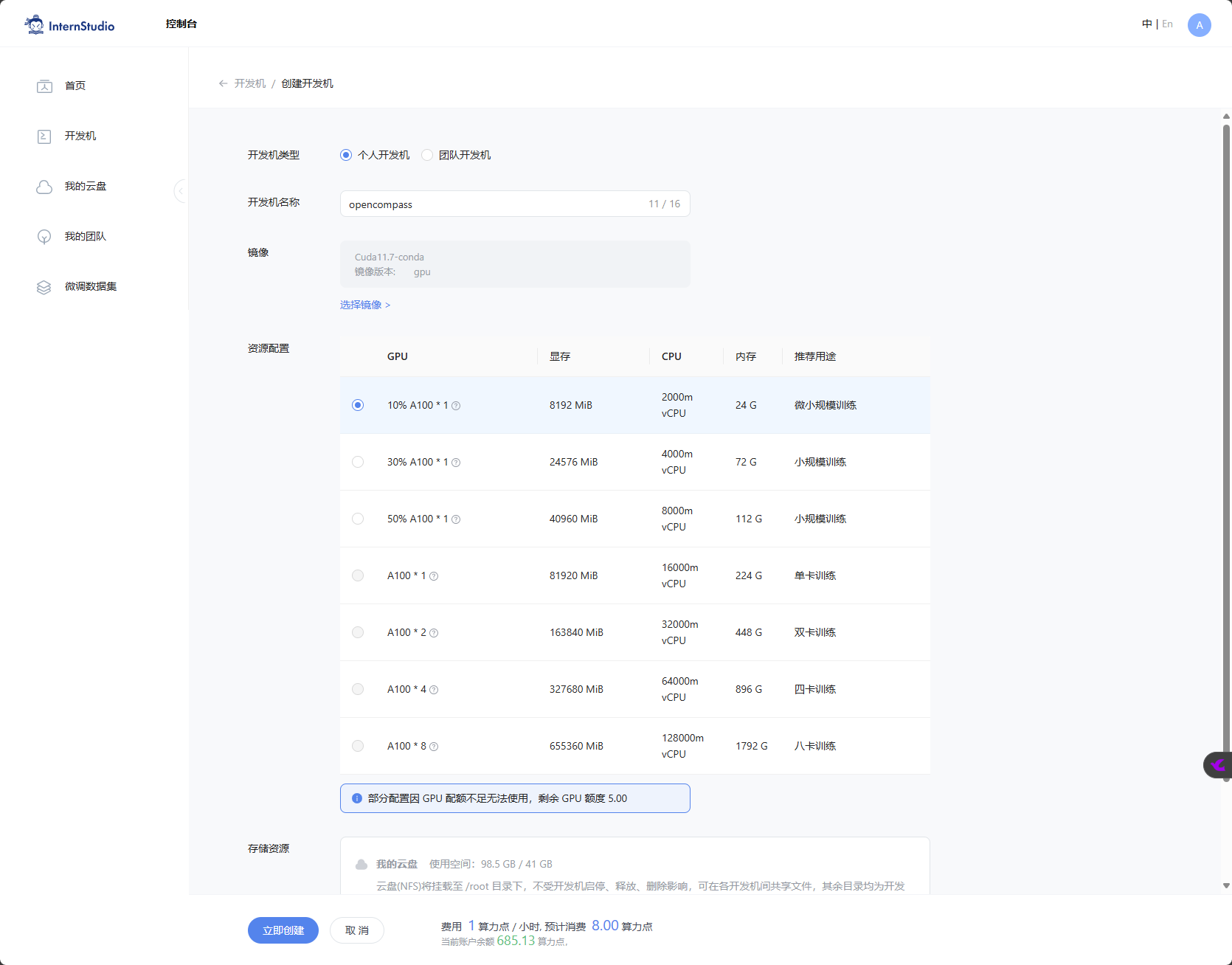Click the scrollbar down arrow
Image resolution: width=1232 pixels, height=965 pixels.
(x=1226, y=885)
